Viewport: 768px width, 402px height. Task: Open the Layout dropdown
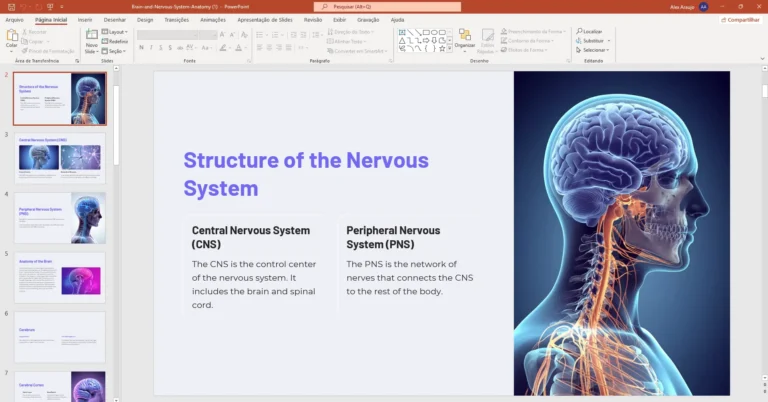pos(115,32)
